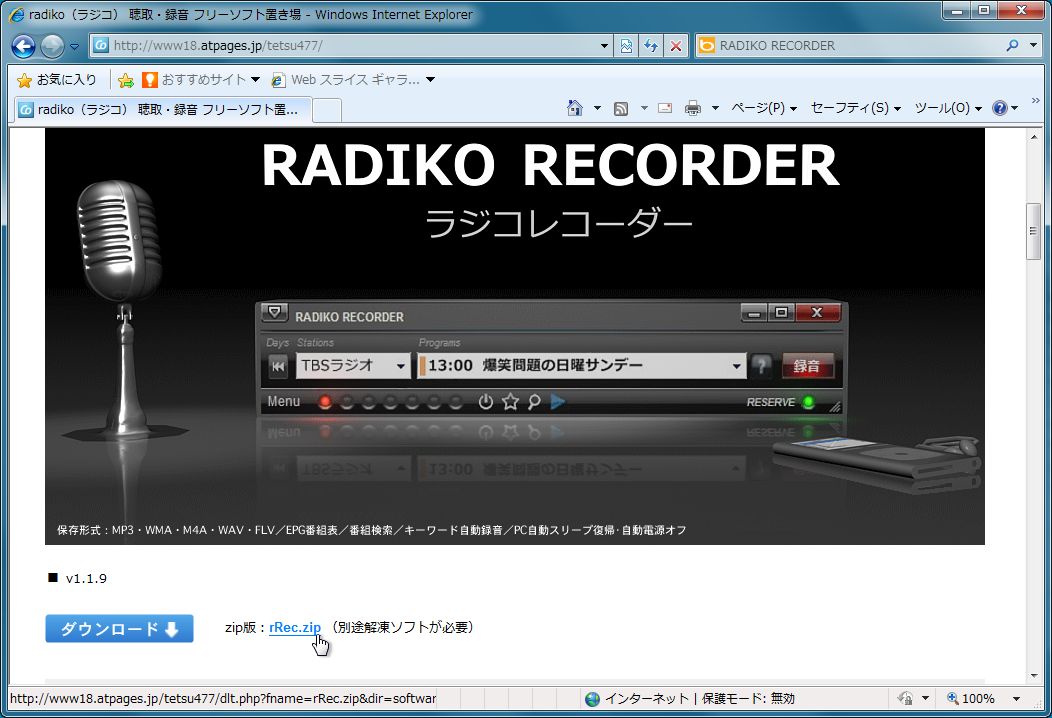
Task: Open おすすめサイト suggested sites
Action: [201, 80]
